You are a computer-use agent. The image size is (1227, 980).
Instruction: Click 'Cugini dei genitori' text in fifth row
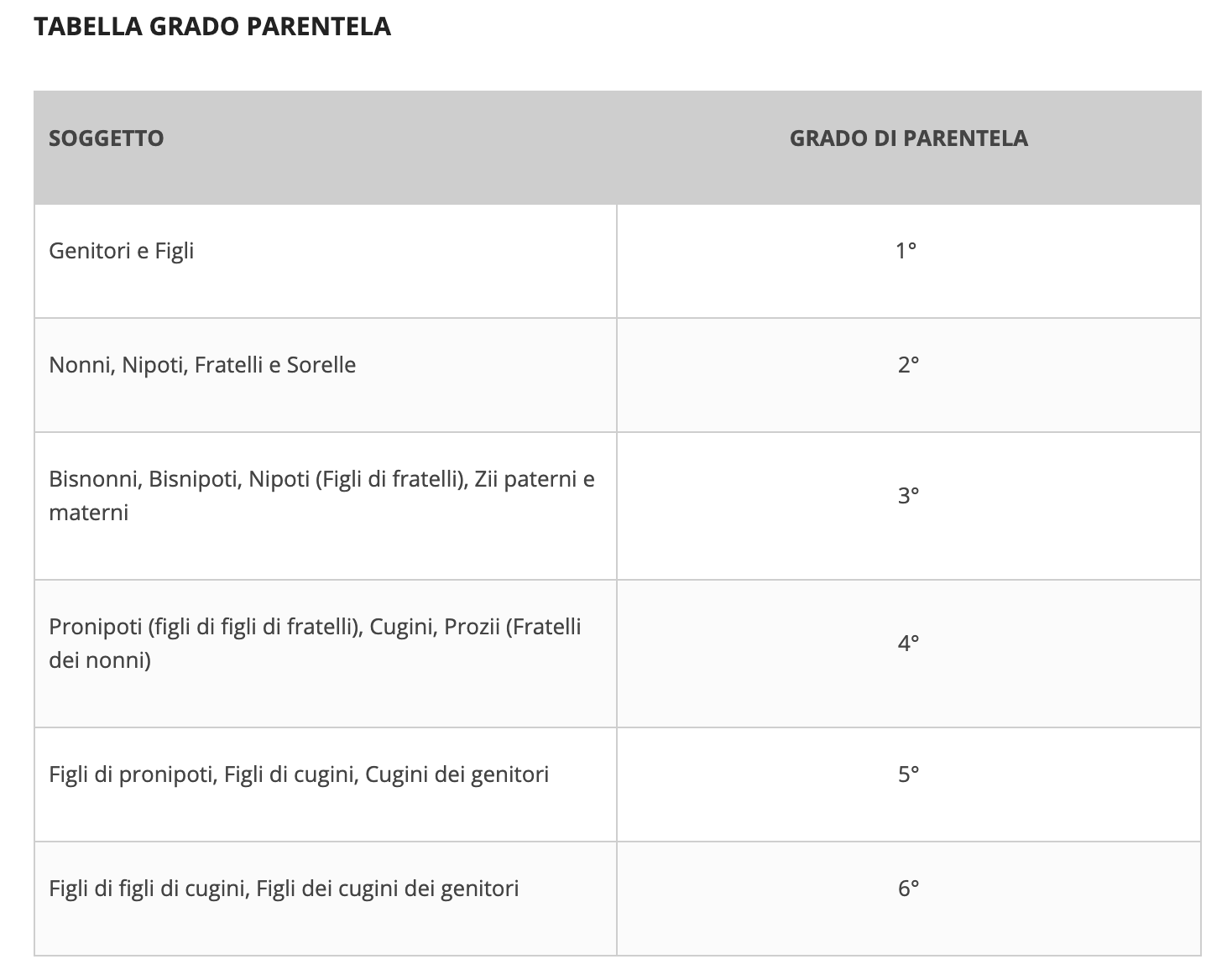[x=457, y=774]
